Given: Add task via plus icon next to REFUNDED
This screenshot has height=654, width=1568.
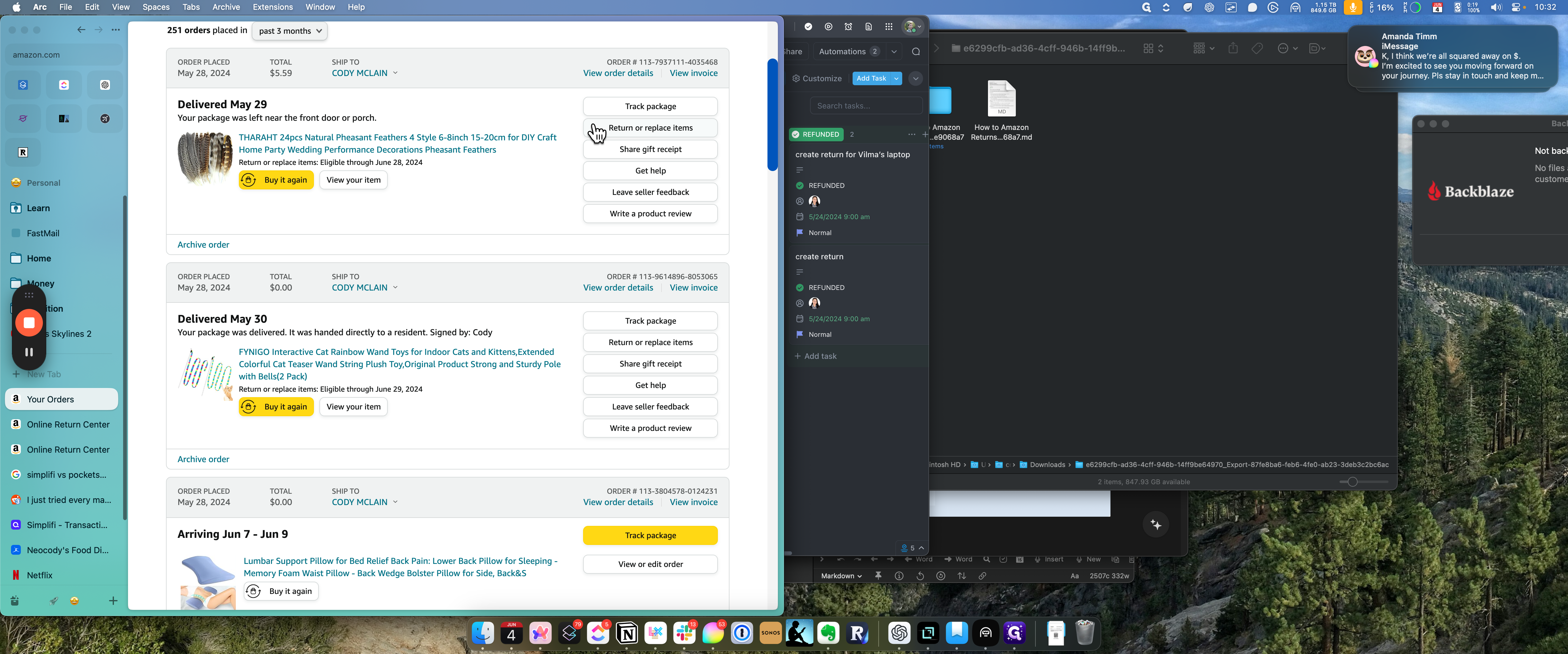Looking at the screenshot, I should point(925,135).
